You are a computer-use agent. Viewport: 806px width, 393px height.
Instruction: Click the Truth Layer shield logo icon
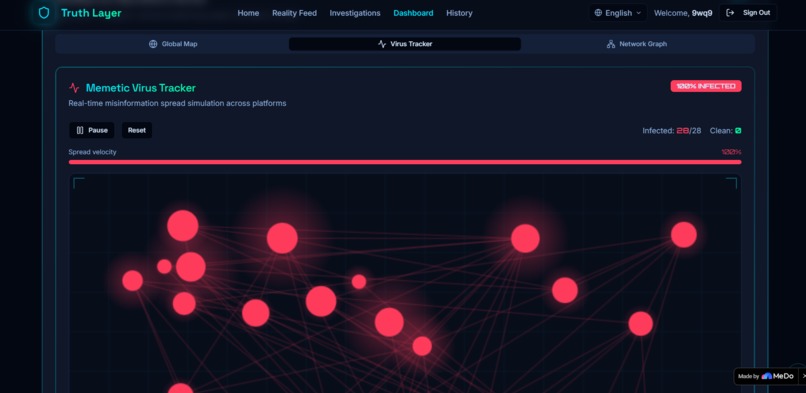click(44, 13)
